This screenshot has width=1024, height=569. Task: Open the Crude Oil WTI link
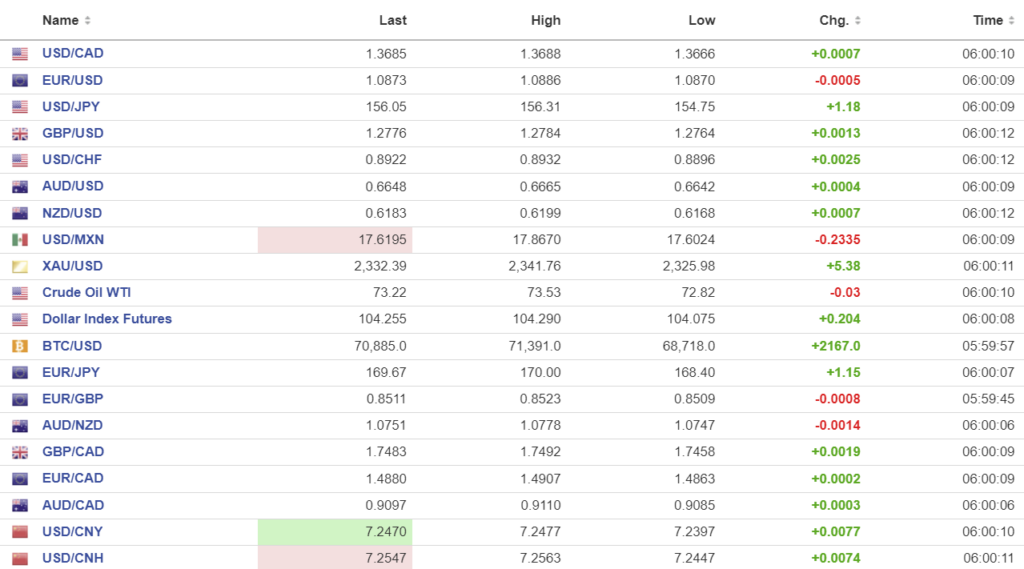86,293
